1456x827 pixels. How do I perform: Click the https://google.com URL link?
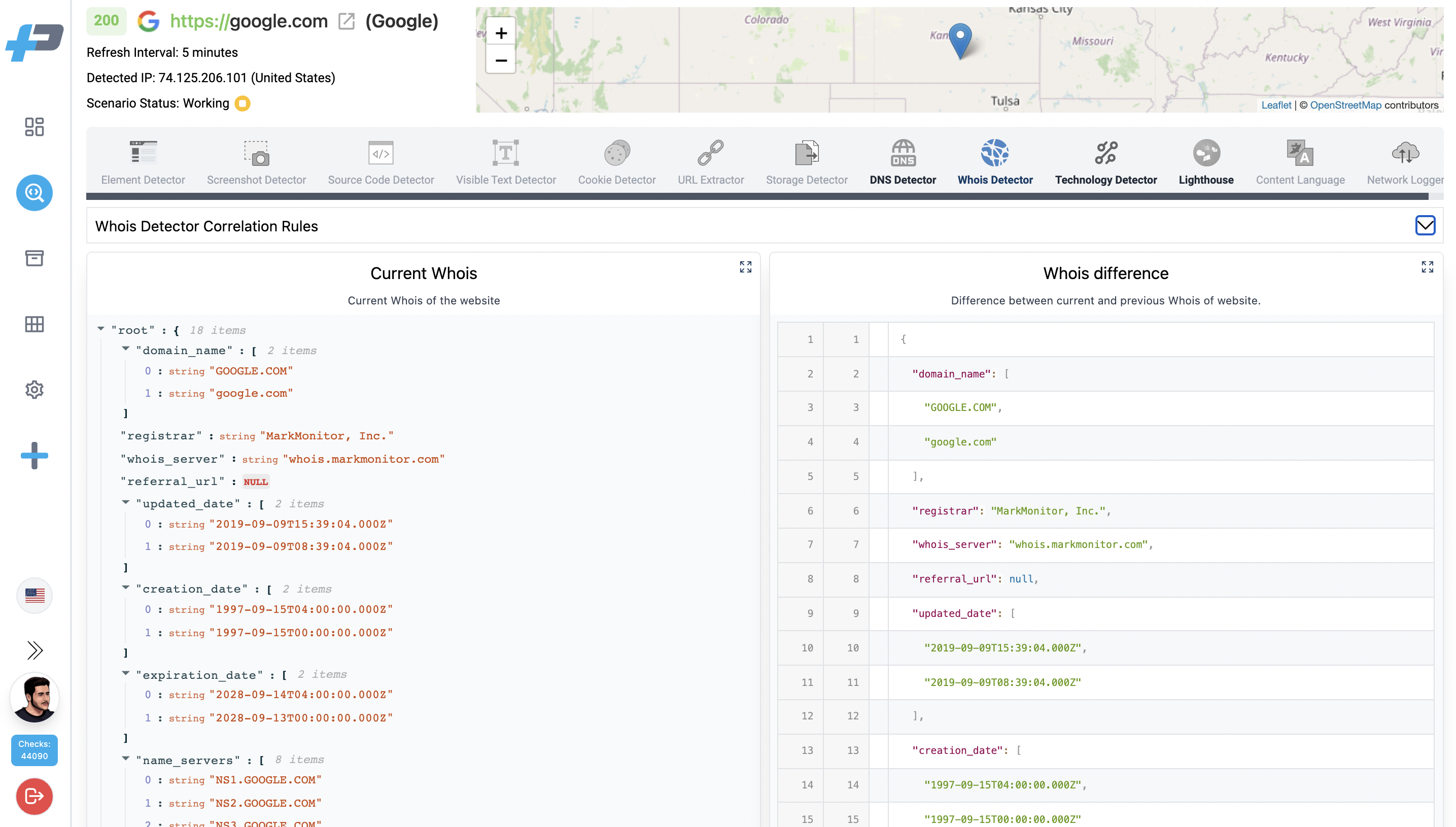point(249,22)
